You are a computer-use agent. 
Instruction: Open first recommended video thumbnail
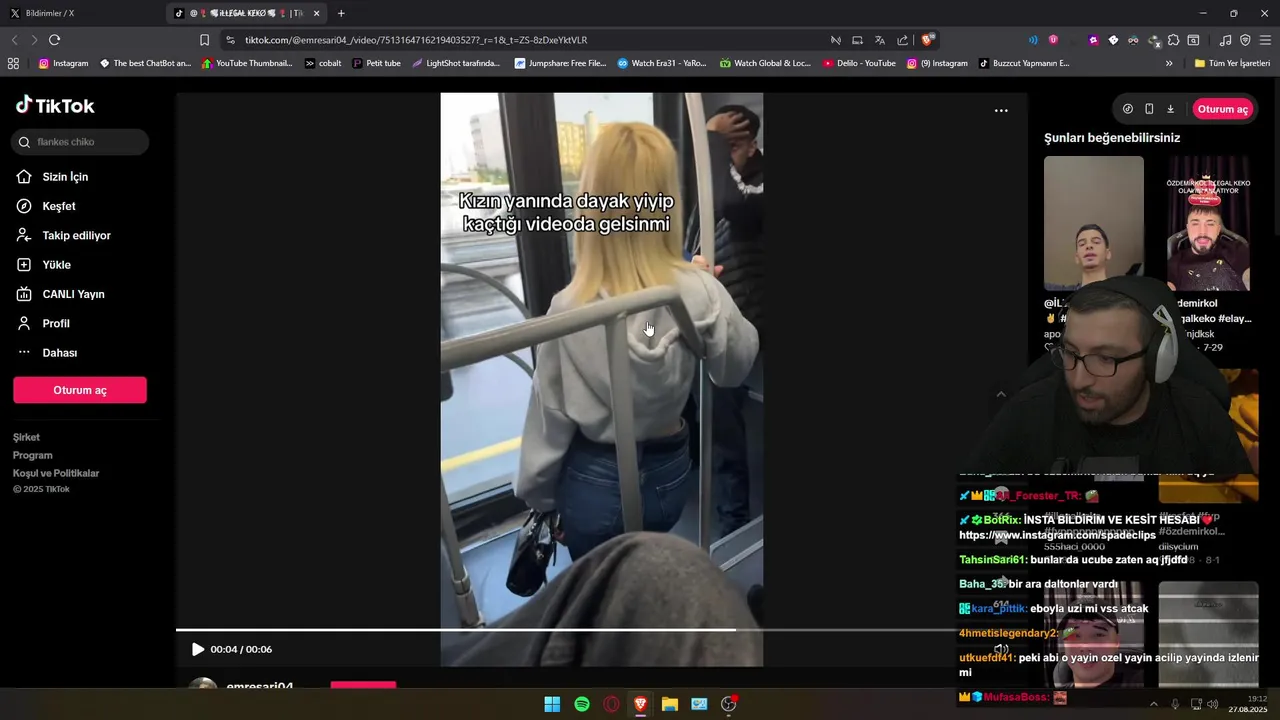[x=1093, y=223]
